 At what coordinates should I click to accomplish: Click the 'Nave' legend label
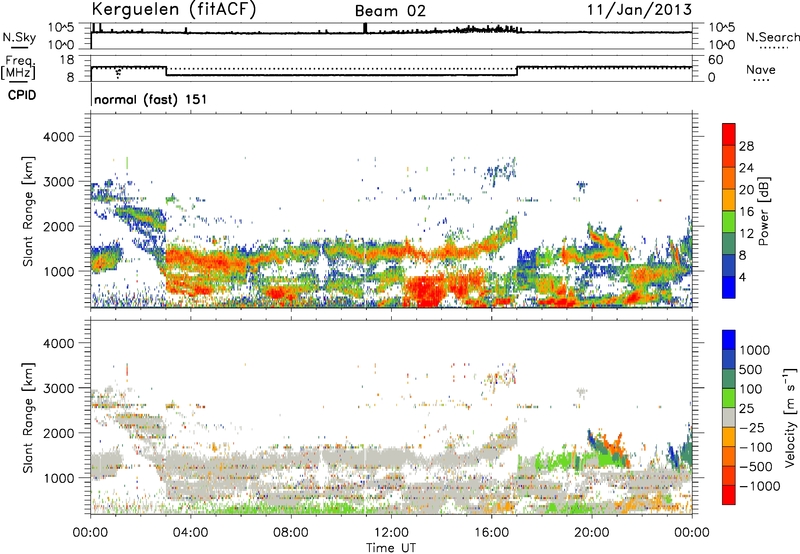(x=761, y=69)
